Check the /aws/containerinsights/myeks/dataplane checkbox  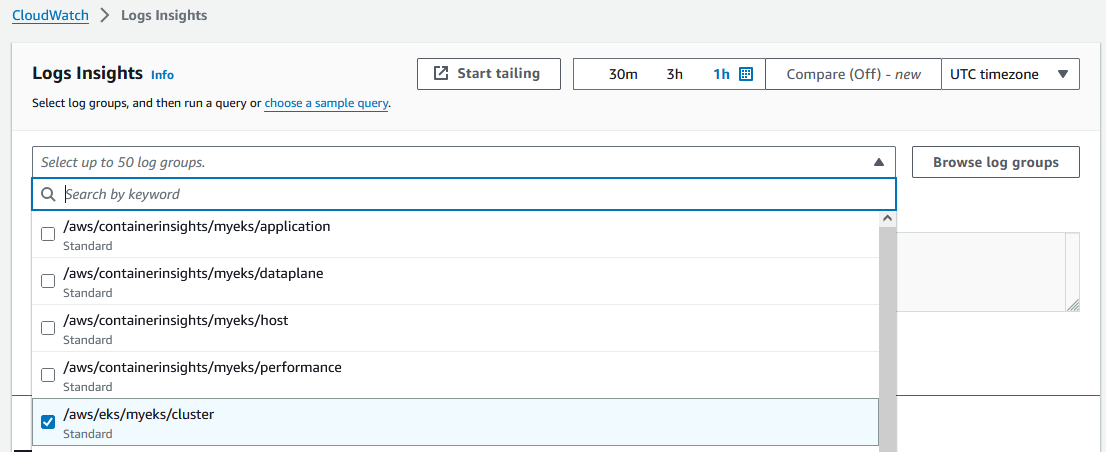point(48,281)
